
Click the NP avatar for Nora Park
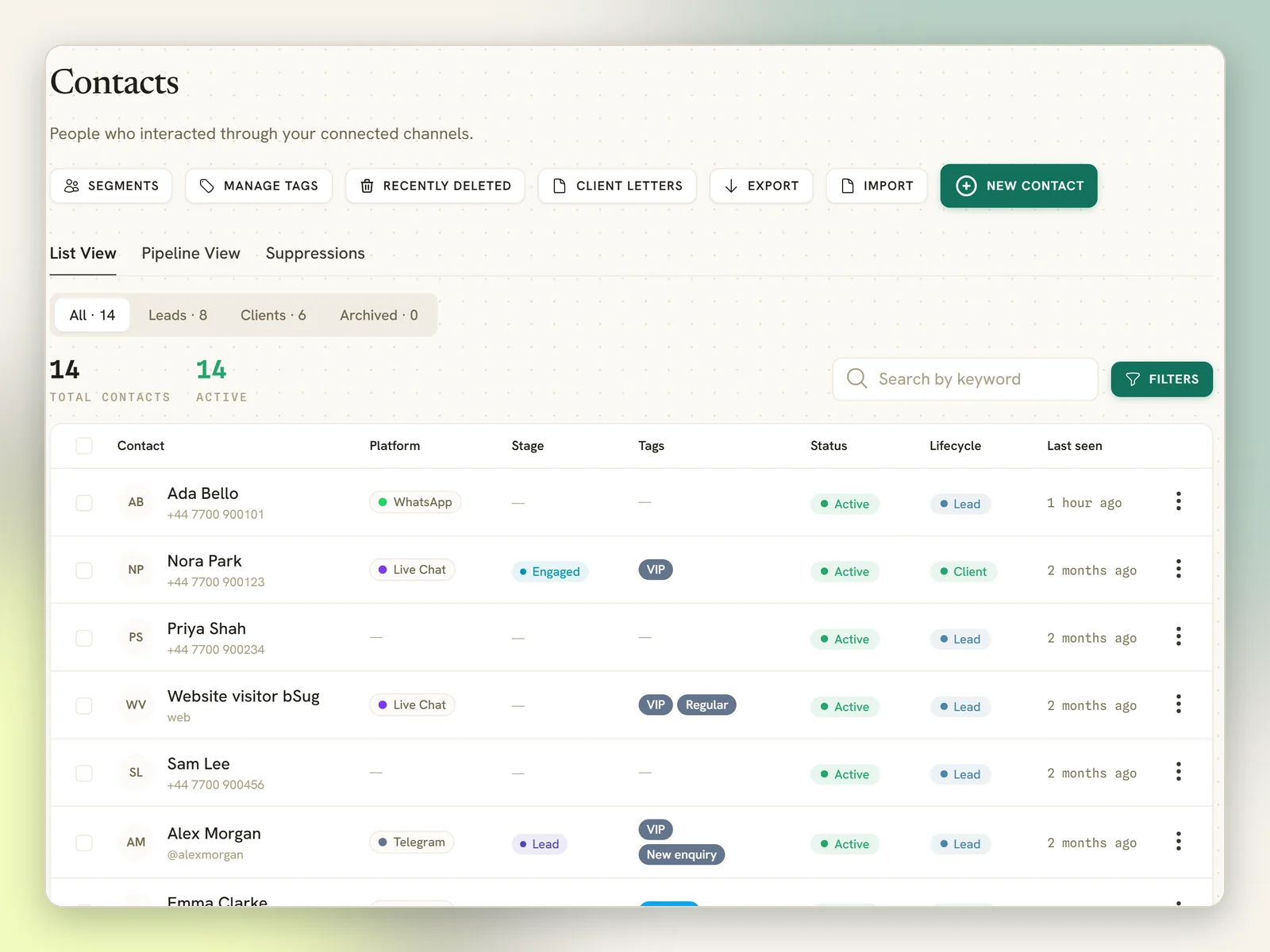137,570
